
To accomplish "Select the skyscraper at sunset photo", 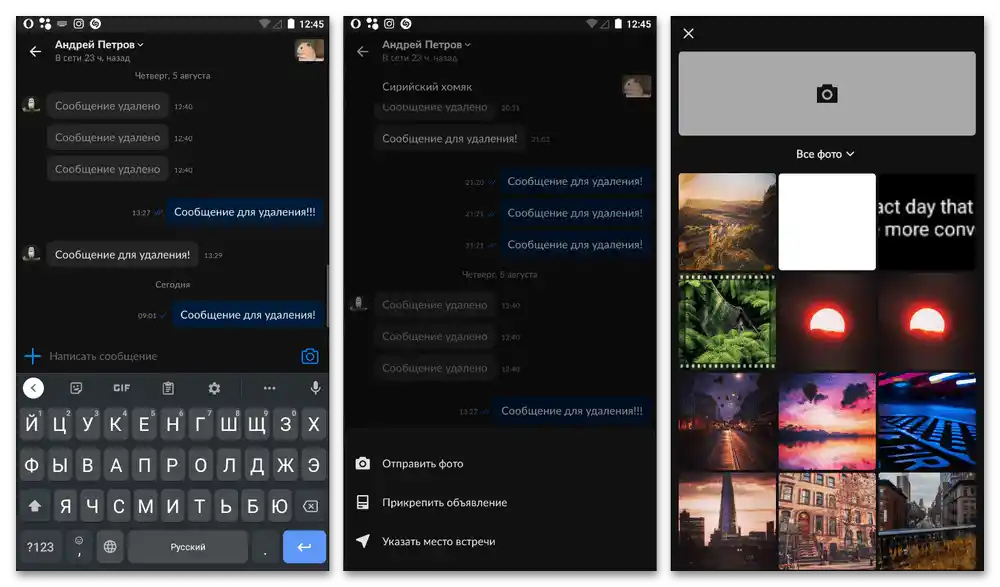I will [727, 521].
